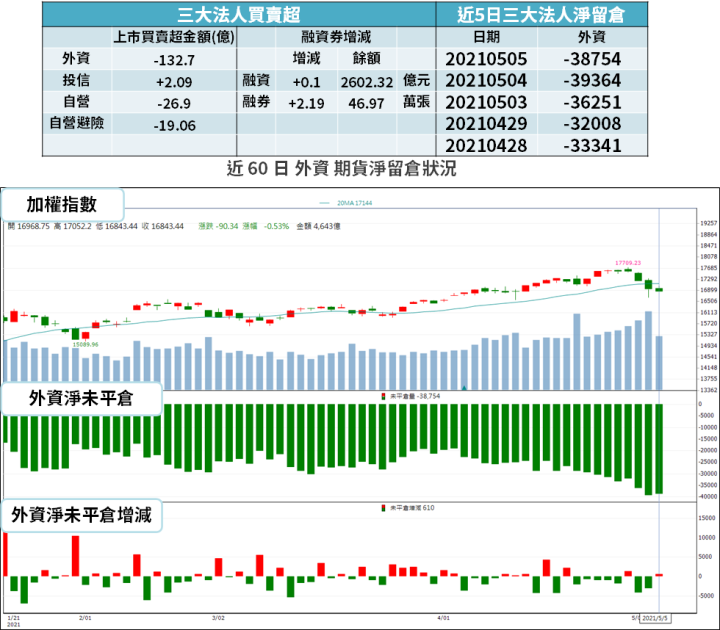Click the 加權指數 panel label
The height and width of the screenshot is (630, 720).
pyautogui.click(x=62, y=204)
